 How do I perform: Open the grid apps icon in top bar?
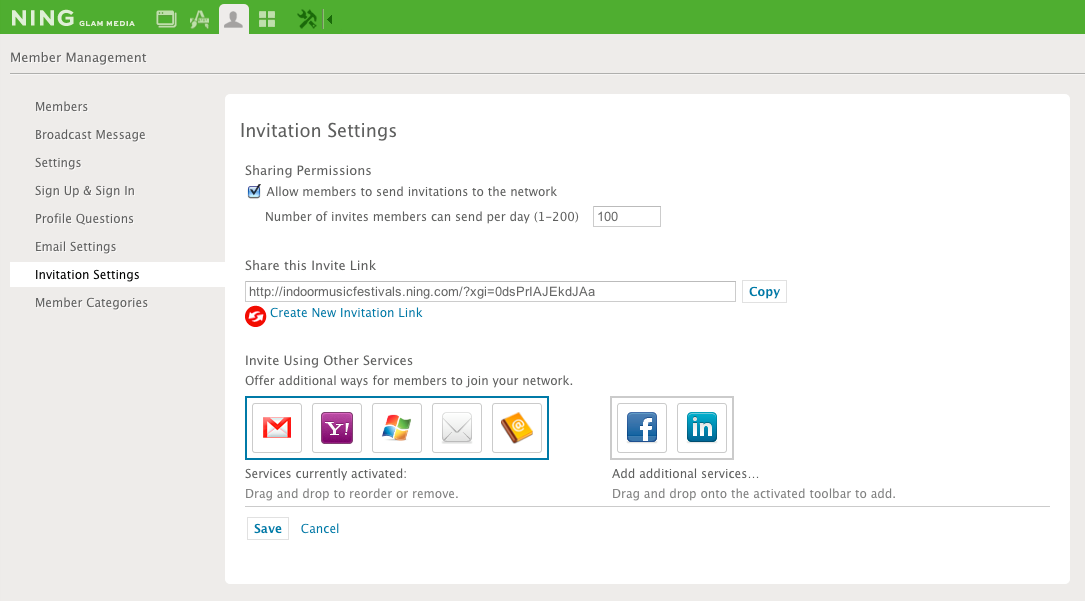click(267, 18)
